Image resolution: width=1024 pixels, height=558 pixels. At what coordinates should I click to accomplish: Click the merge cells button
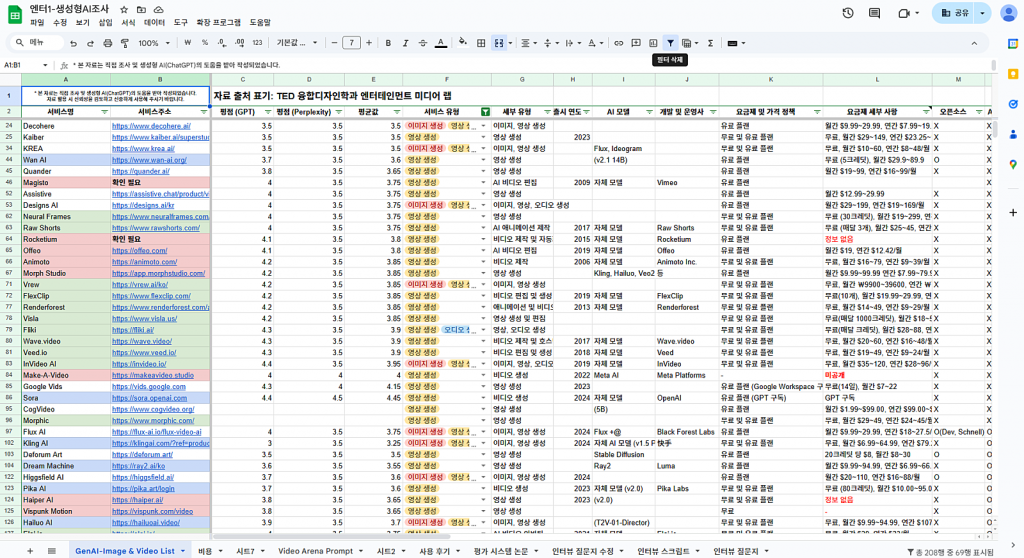pyautogui.click(x=499, y=43)
